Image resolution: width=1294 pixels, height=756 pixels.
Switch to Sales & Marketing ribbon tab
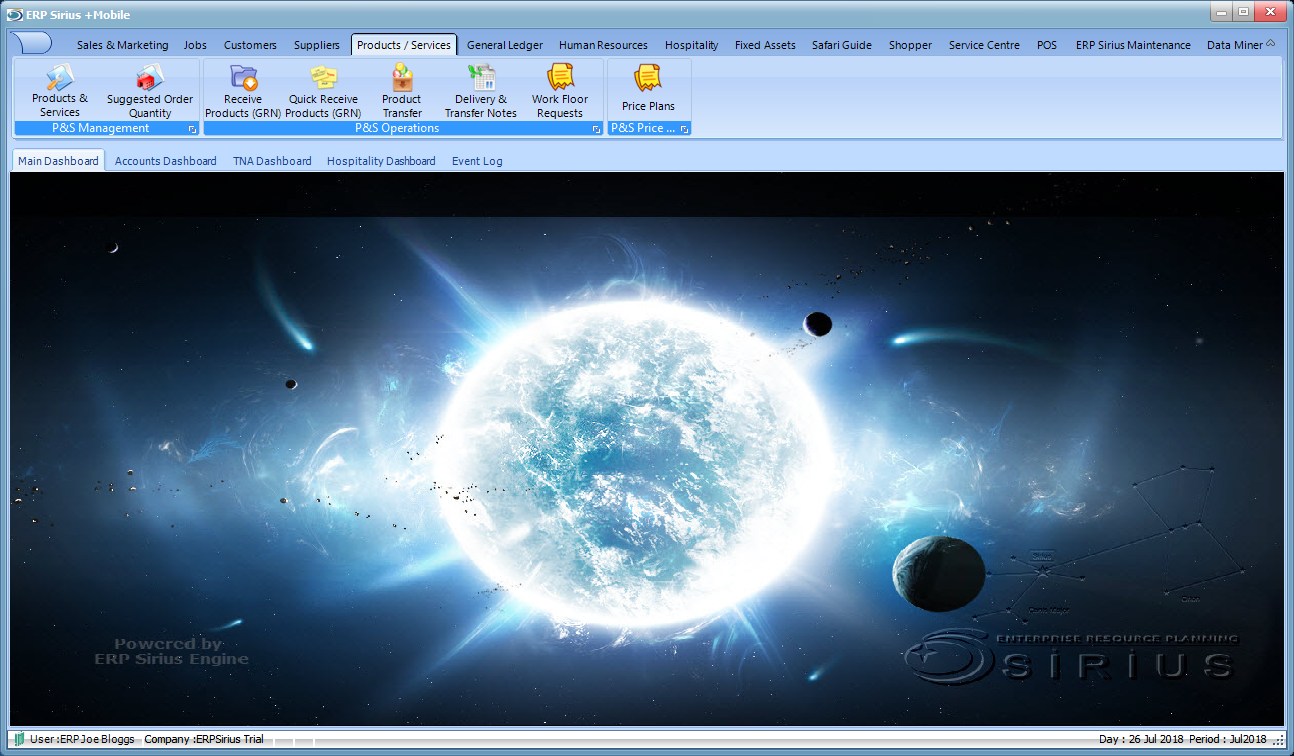[122, 45]
